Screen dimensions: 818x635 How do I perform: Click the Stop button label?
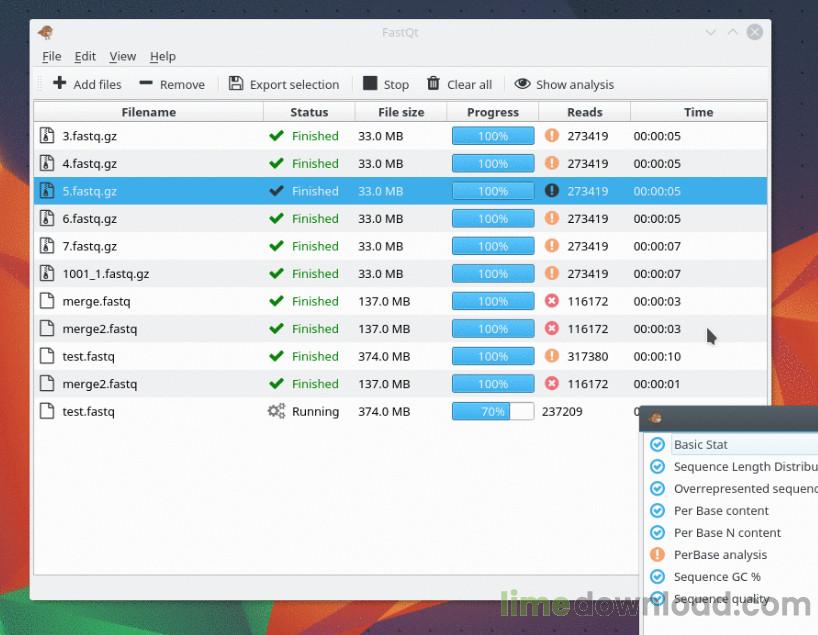(x=396, y=85)
